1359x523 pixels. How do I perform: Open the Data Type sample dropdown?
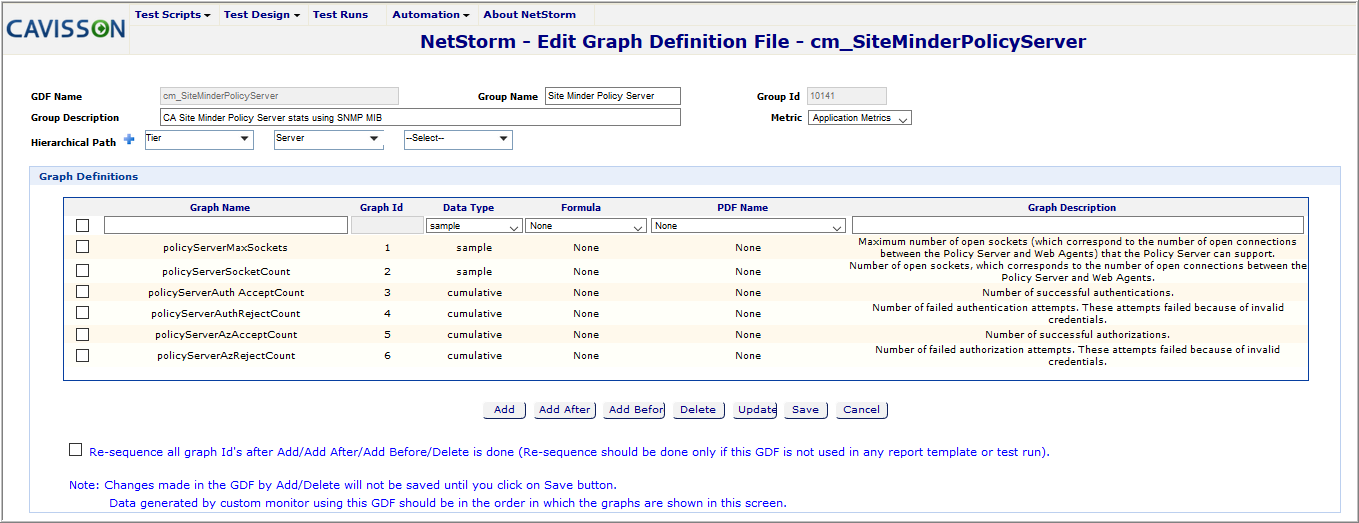click(x=473, y=226)
